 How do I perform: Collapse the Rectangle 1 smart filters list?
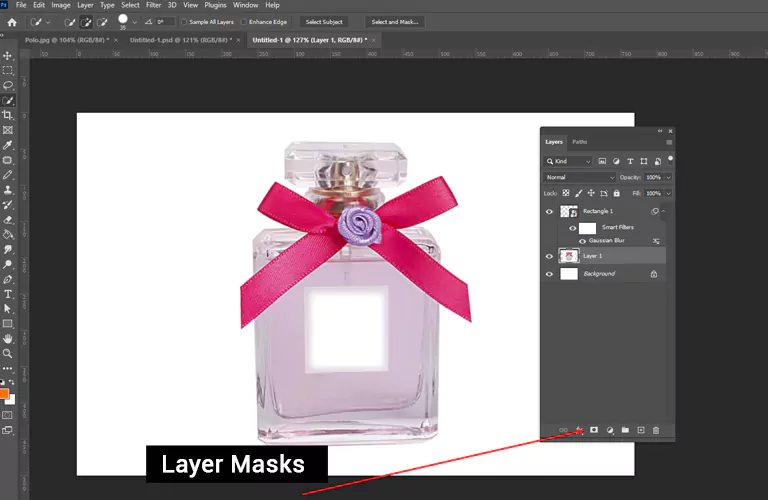coord(664,211)
